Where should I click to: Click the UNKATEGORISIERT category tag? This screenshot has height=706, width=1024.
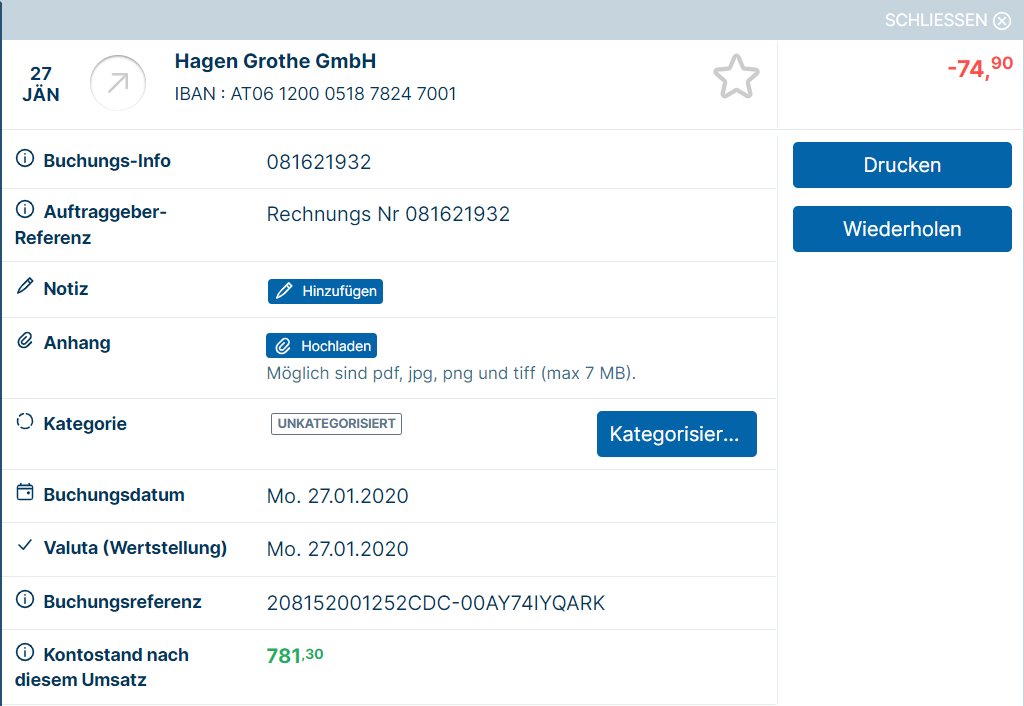[x=336, y=424]
